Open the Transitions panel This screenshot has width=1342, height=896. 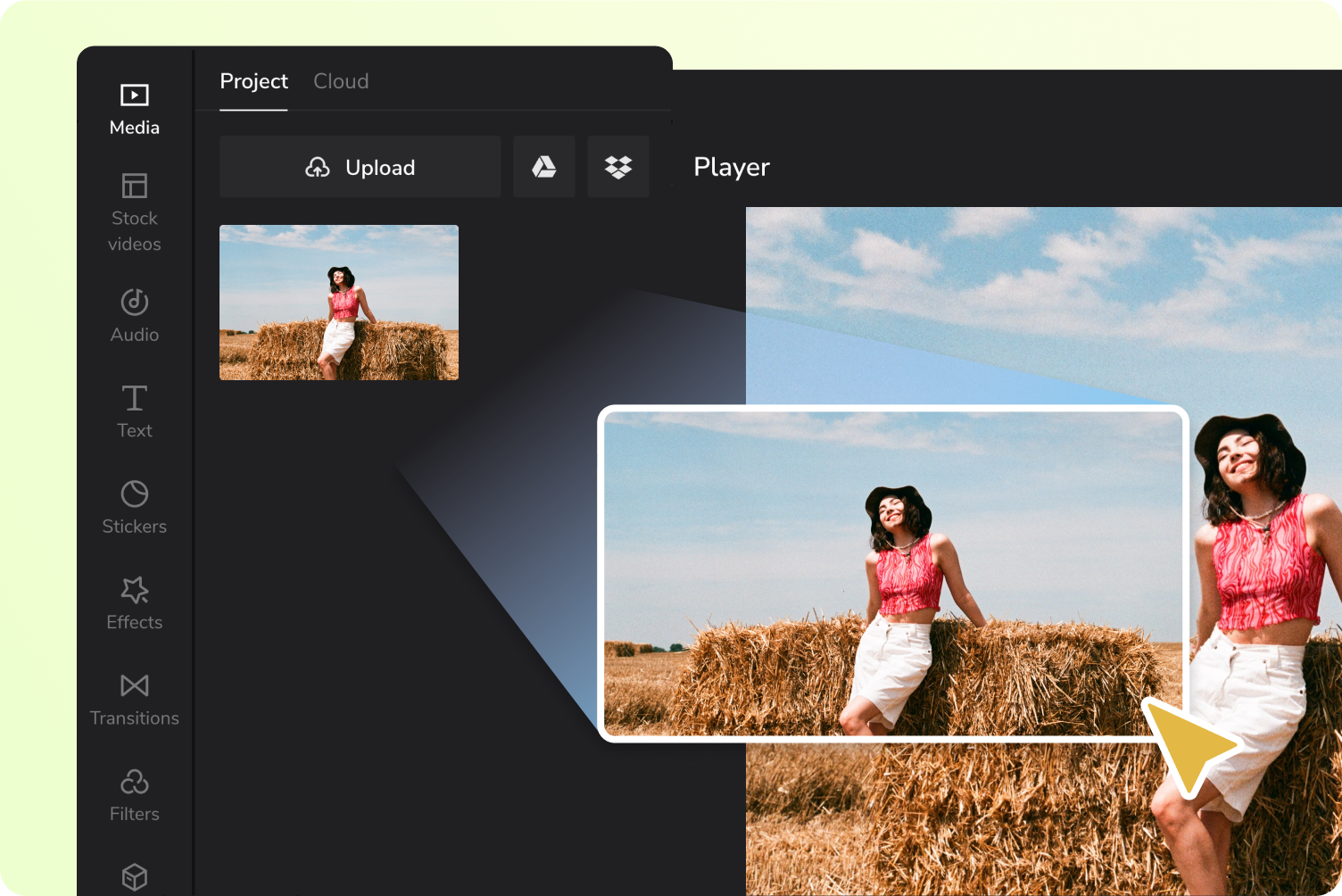coord(134,700)
